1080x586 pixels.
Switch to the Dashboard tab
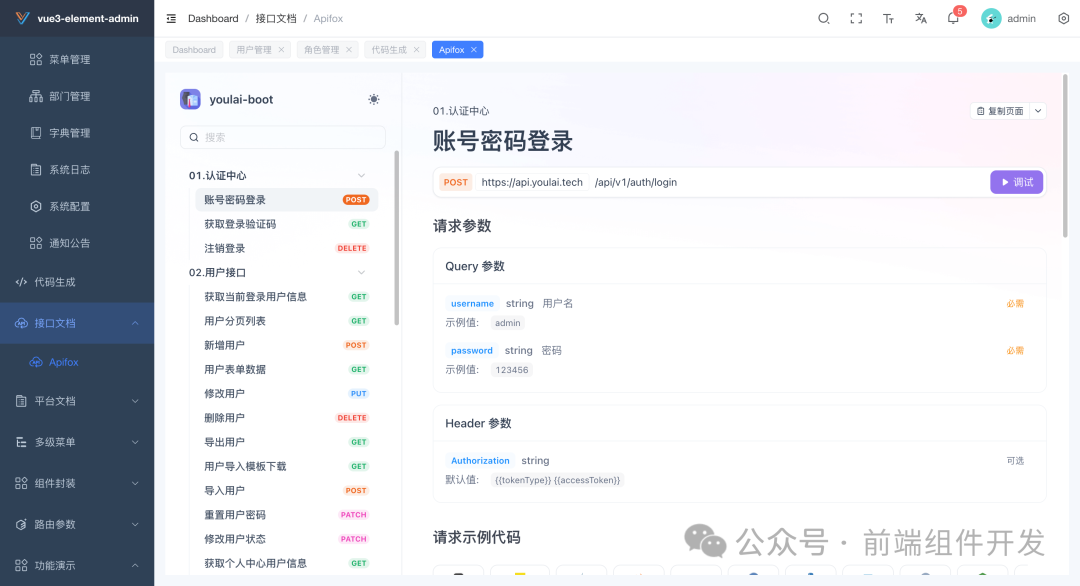coord(193,48)
